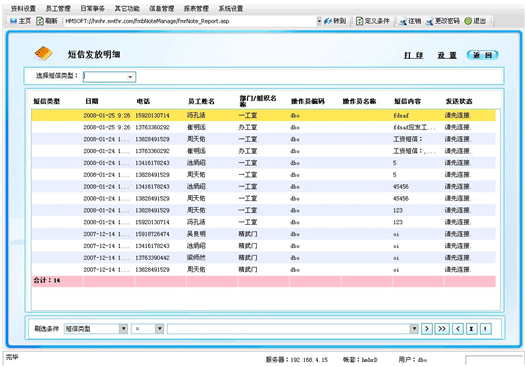Screen dimensions: 525x367
Task: Click the 帐套 account status entry
Action: [360, 360]
